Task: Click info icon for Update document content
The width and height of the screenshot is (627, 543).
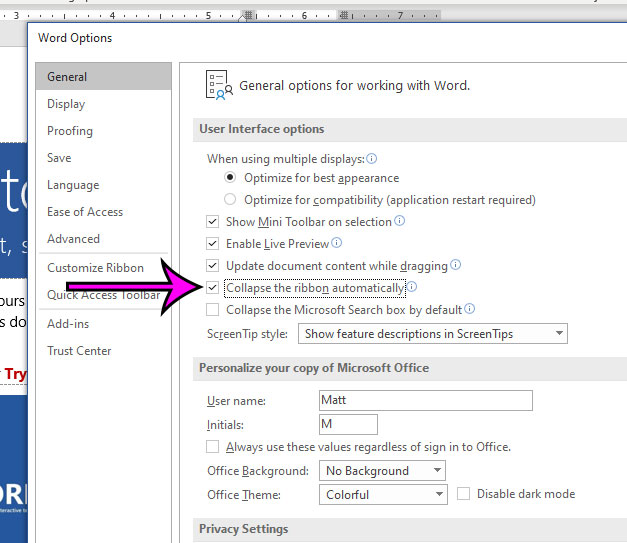Action: [x=455, y=265]
